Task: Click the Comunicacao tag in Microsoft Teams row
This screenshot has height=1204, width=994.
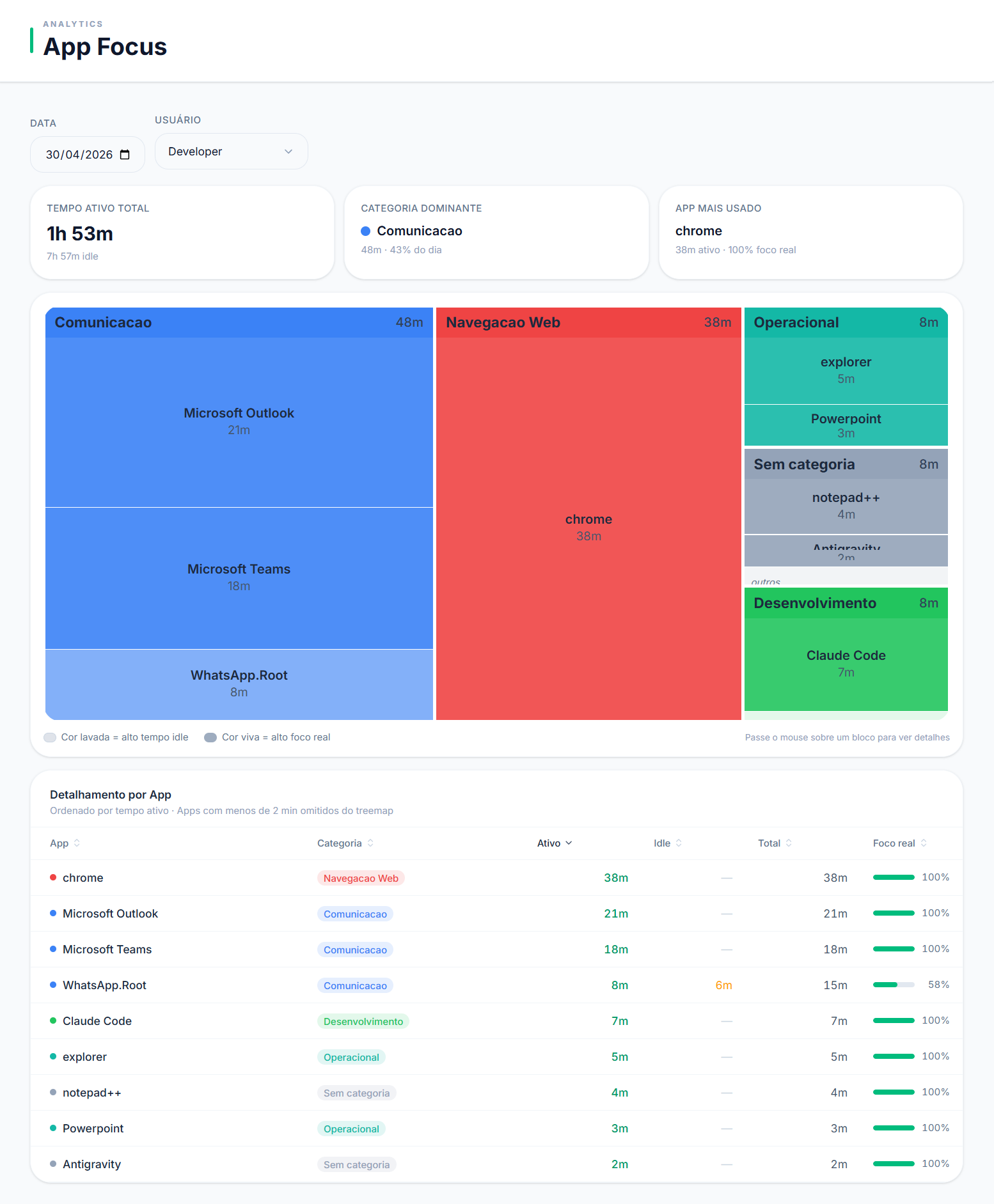Action: click(355, 950)
